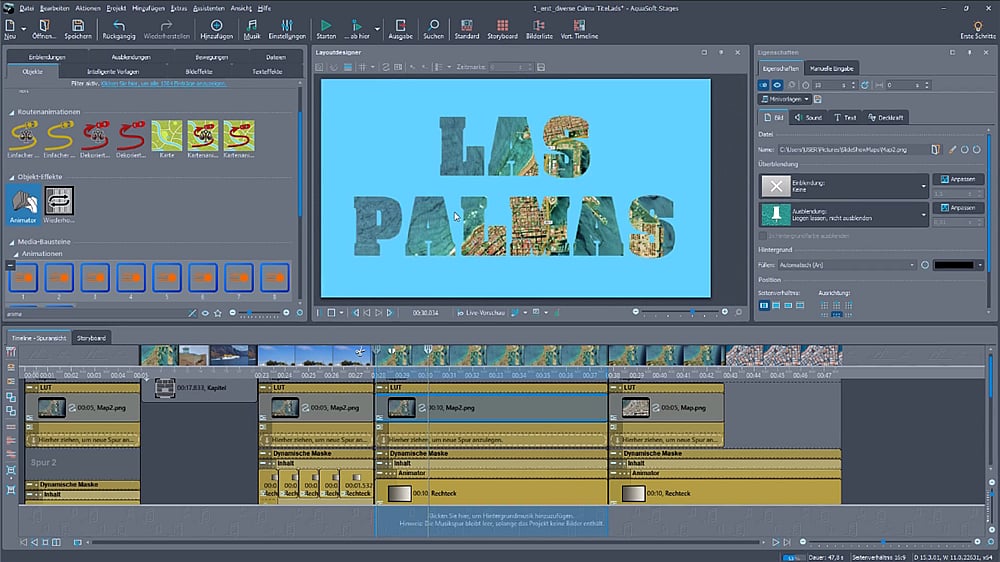Start playback with the Starten icon

tap(326, 26)
